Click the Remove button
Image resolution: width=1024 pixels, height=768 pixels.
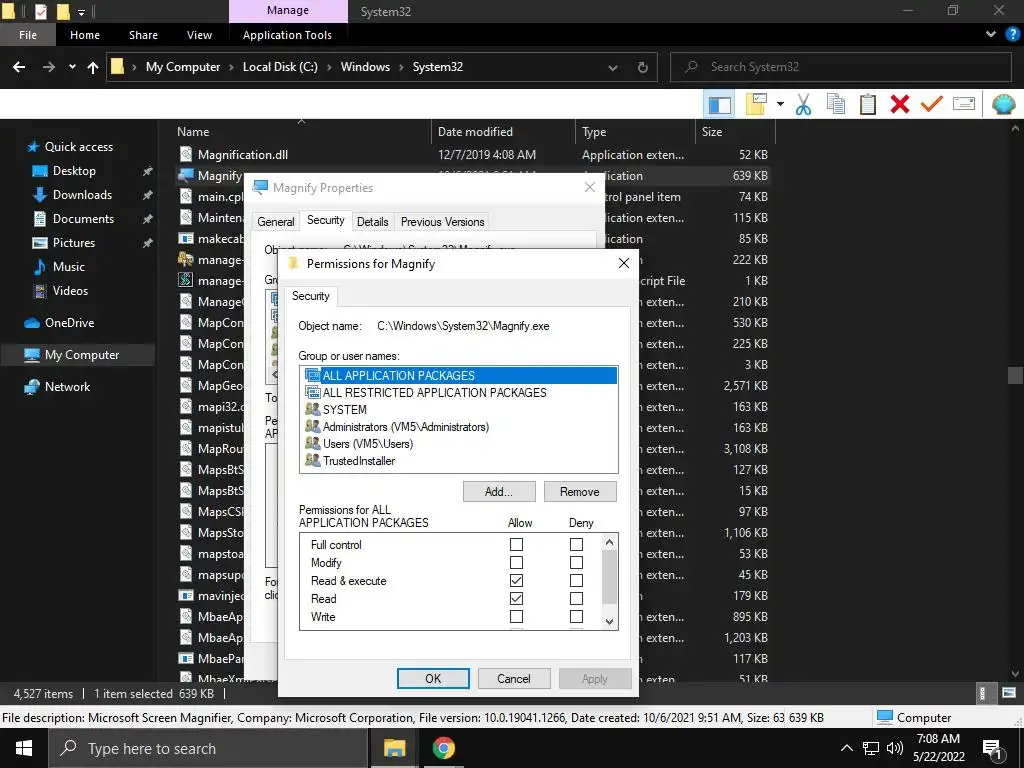[x=579, y=492]
